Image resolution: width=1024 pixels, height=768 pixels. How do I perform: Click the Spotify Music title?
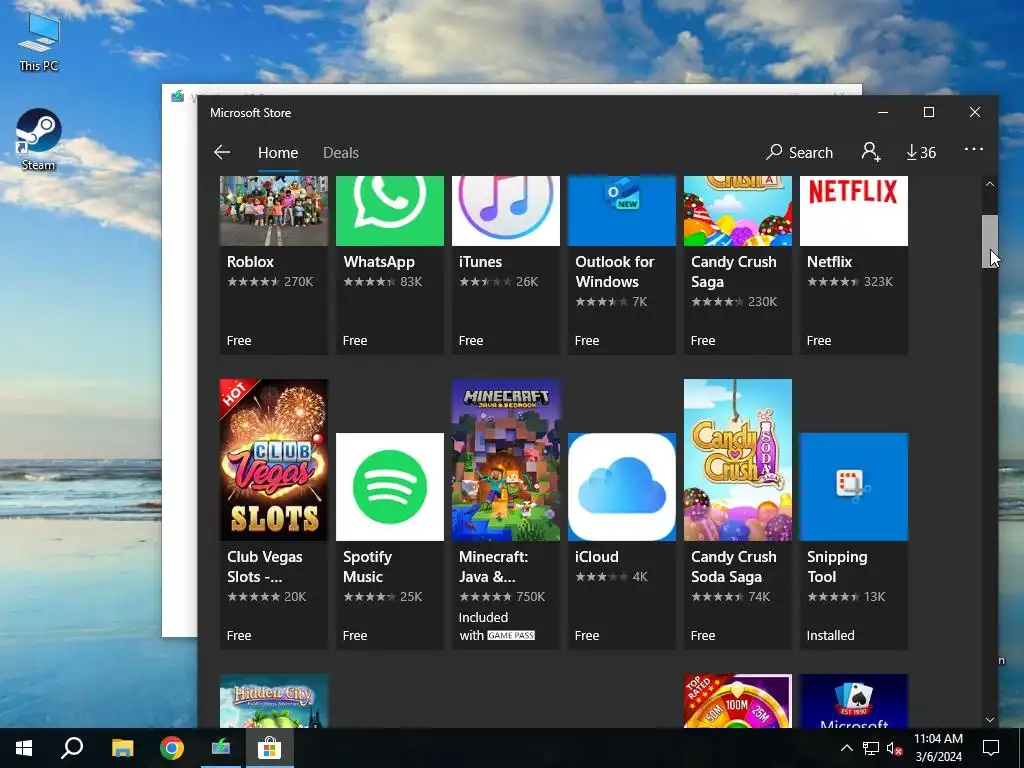[368, 567]
